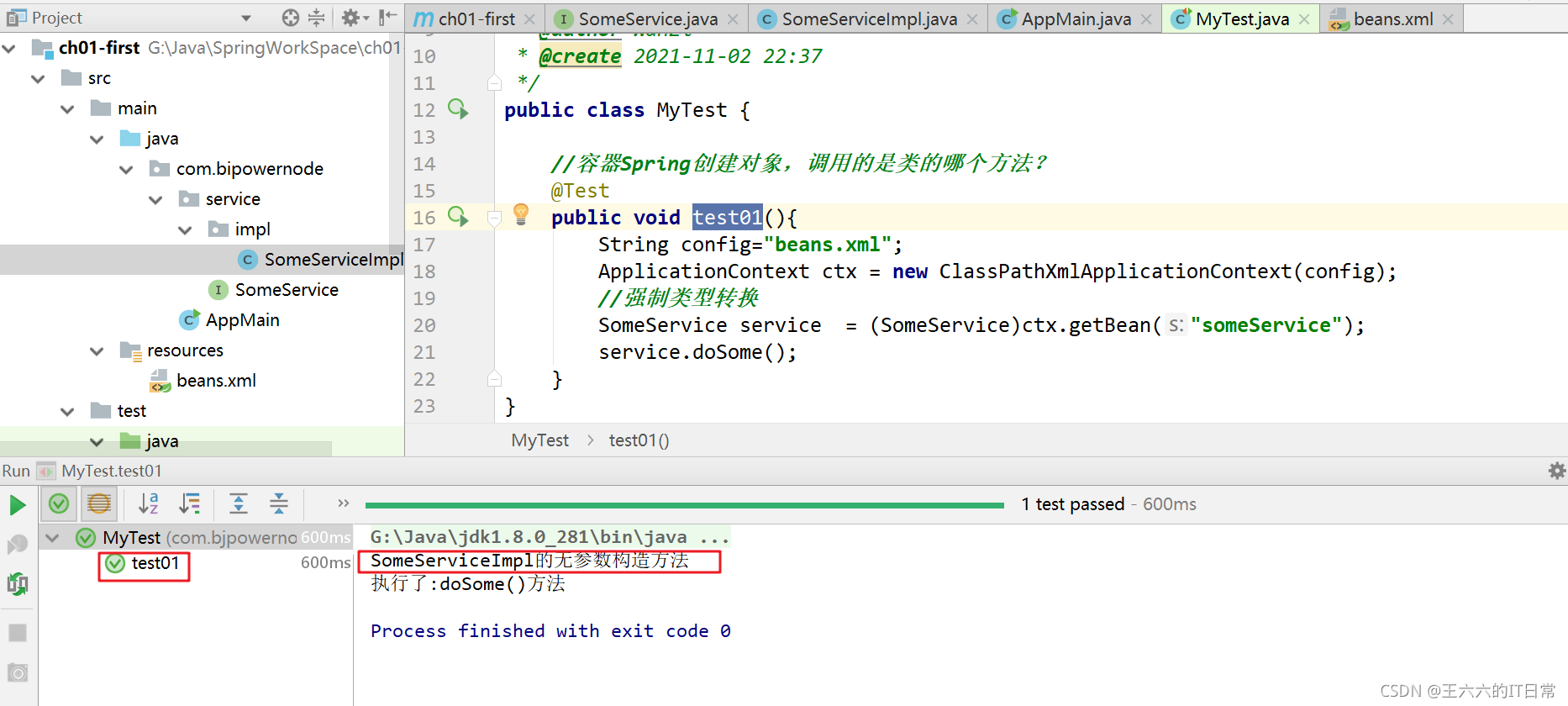The height and width of the screenshot is (706, 1568).
Task: Click the '1 test passed' status text
Action: coord(1072,504)
